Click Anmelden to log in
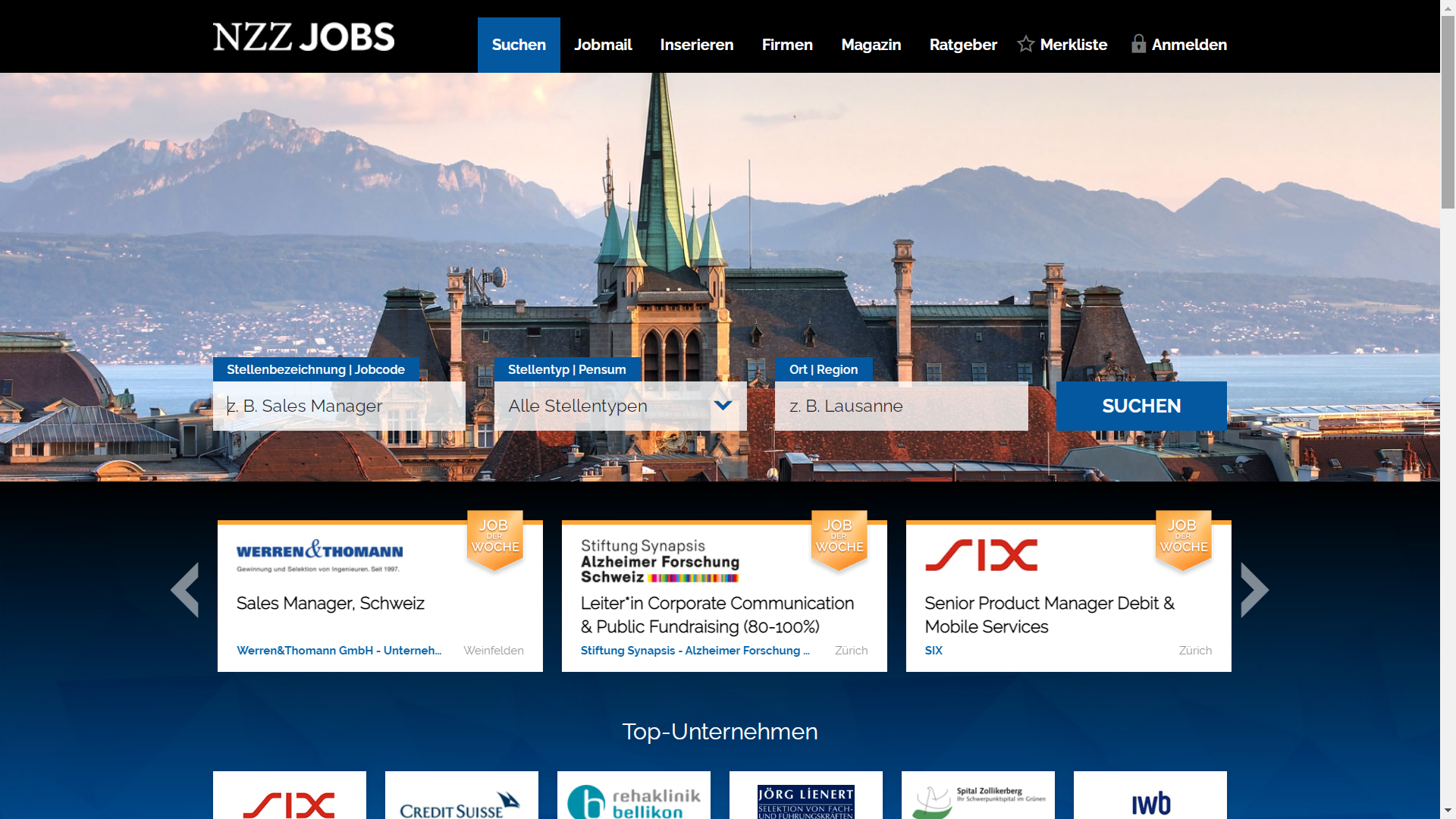Image resolution: width=1456 pixels, height=819 pixels. 1189,45
